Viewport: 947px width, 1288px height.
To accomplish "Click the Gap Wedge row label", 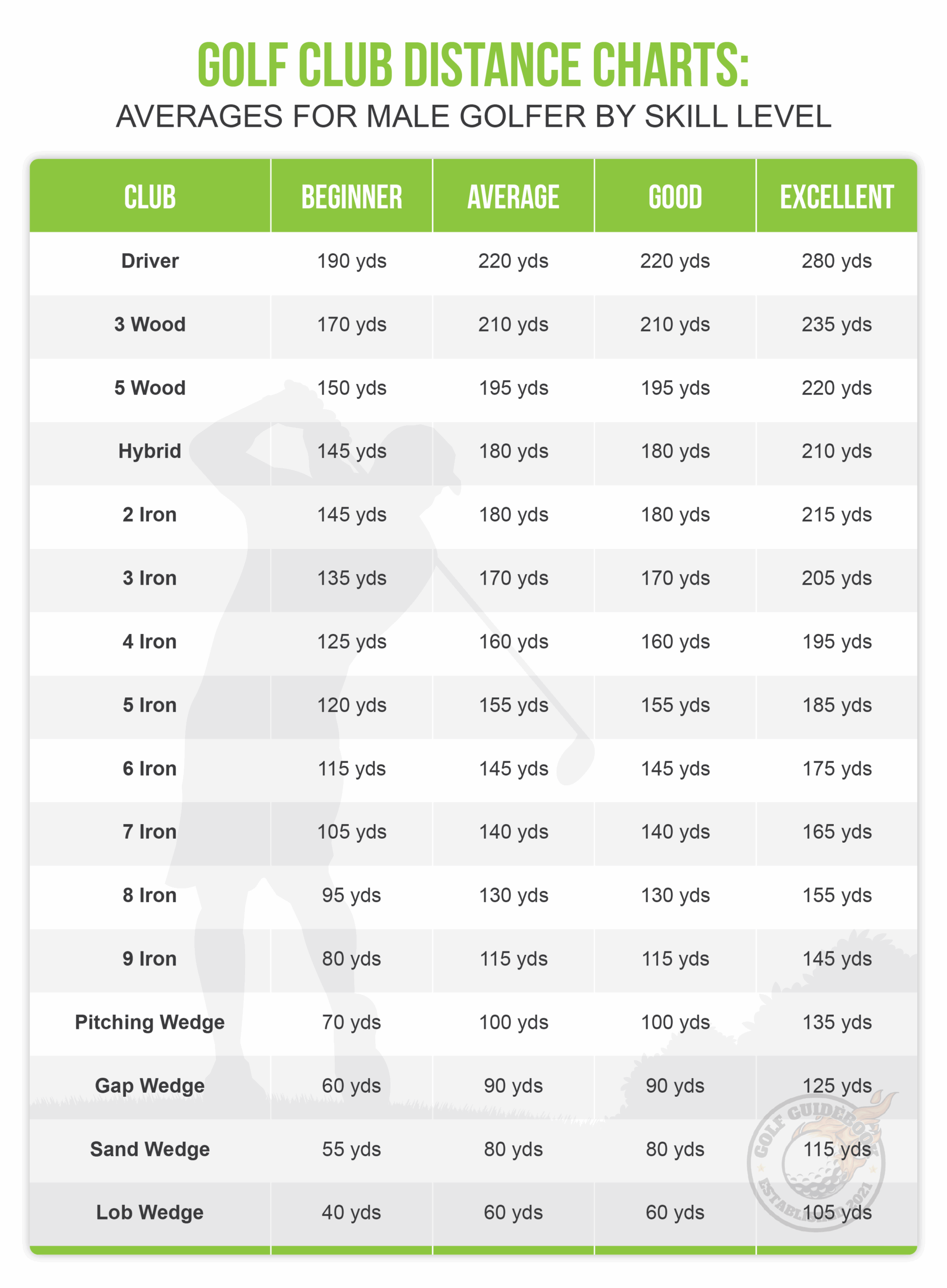I will tap(149, 1086).
